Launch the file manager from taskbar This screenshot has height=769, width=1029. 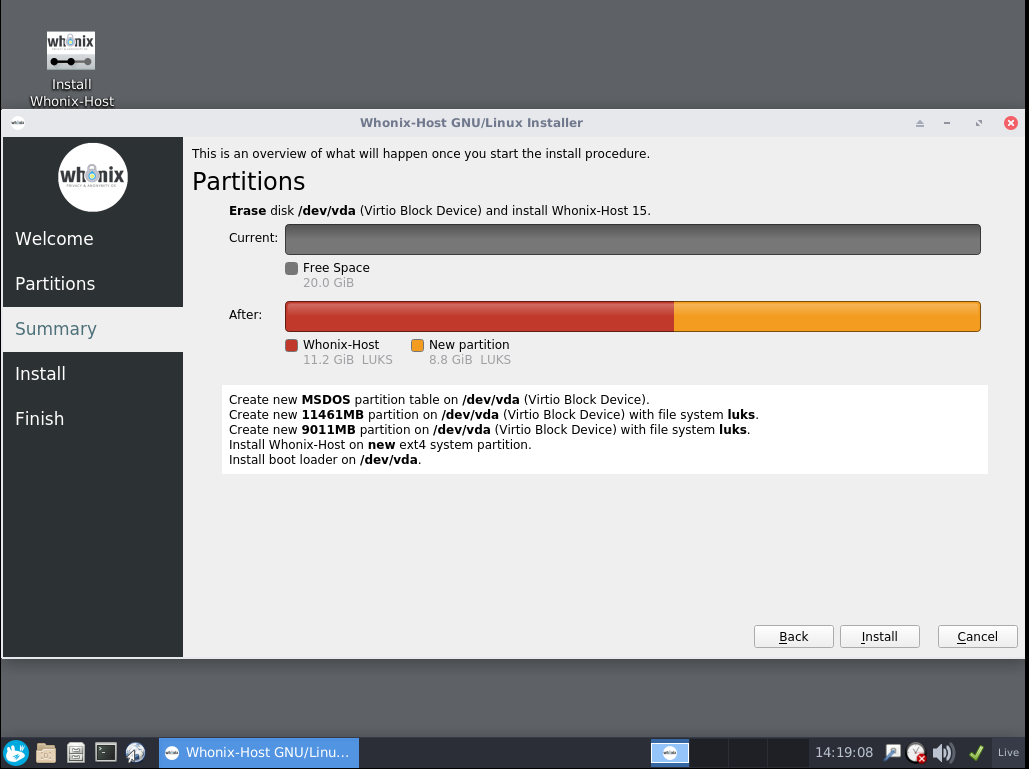46,753
